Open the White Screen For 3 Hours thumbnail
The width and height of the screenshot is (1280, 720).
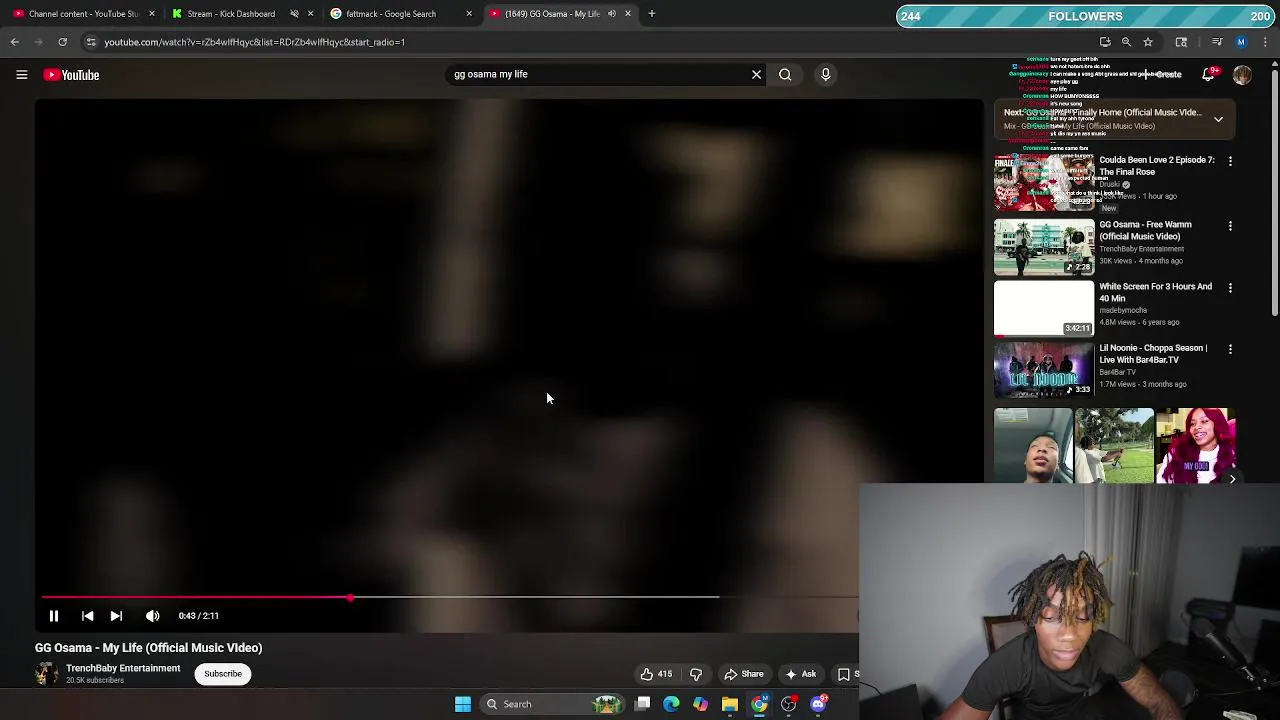[x=1044, y=309]
